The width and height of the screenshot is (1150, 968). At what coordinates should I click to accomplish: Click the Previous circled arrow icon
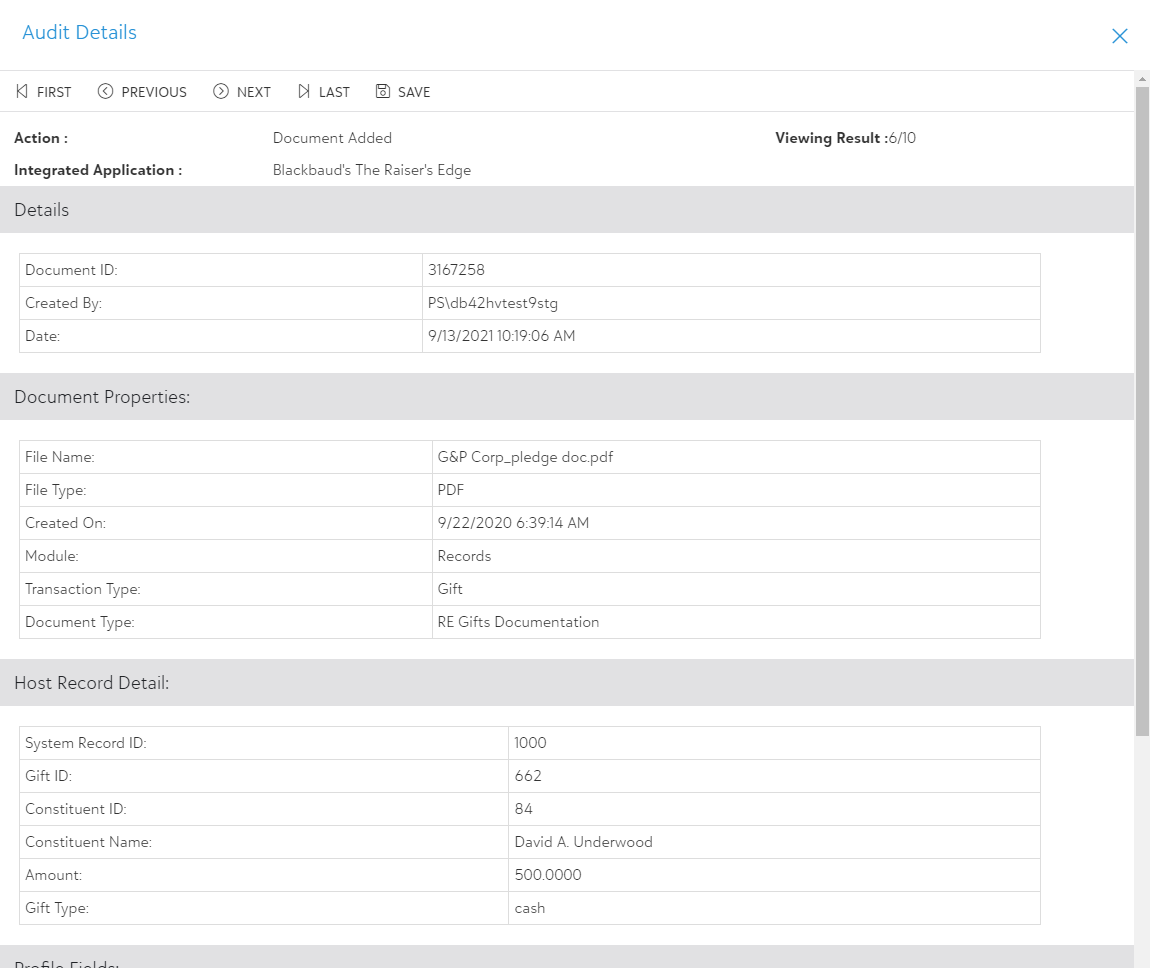(106, 91)
